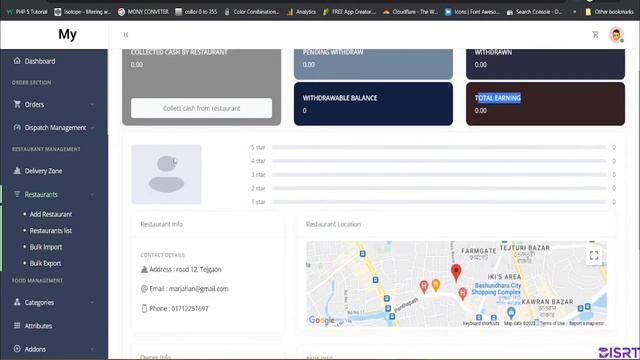Click the My logo in header
The height and width of the screenshot is (360, 640).
click(67, 34)
